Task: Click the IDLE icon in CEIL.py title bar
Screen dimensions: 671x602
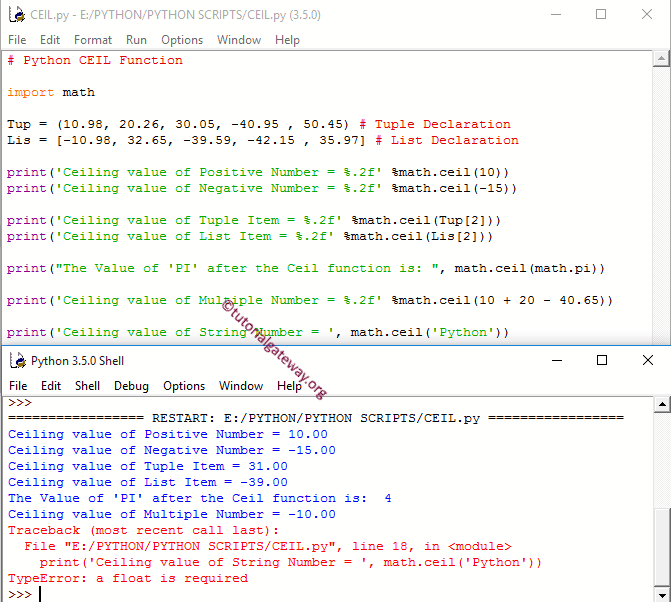Action: pos(17,15)
